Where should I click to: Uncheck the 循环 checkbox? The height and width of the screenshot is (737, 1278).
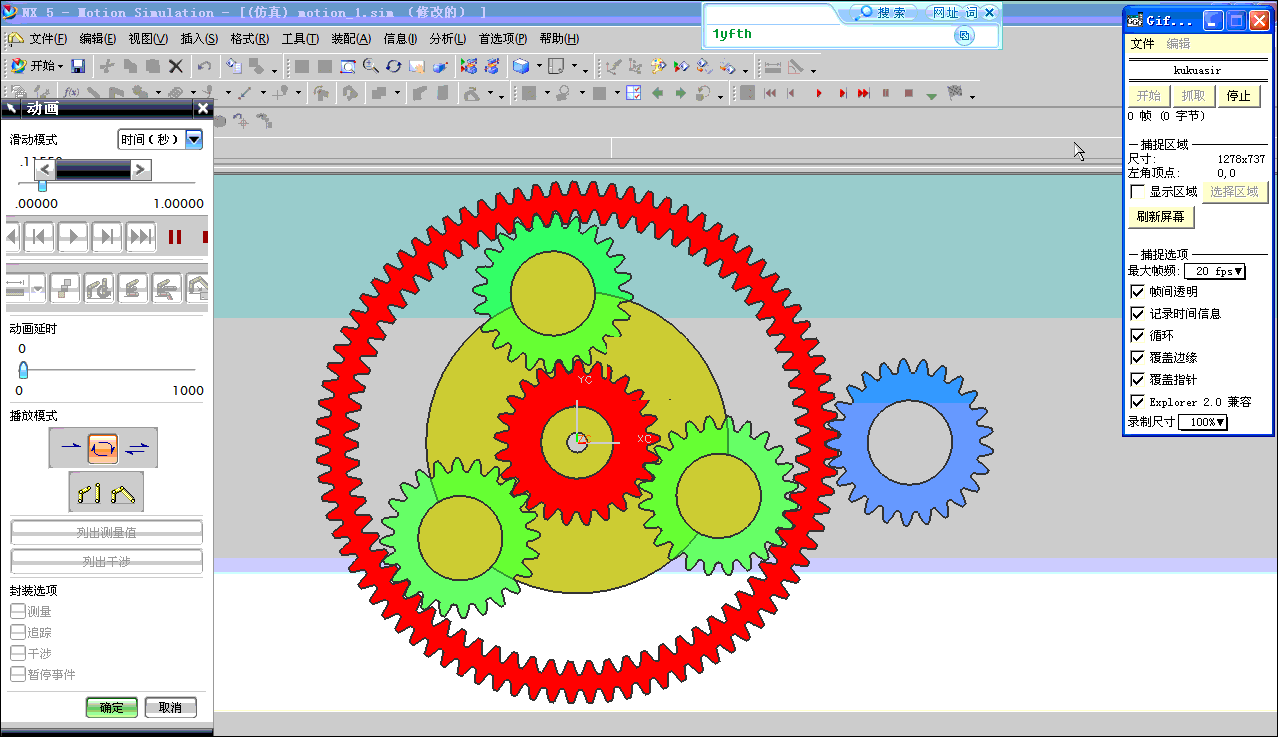[x=1137, y=336]
